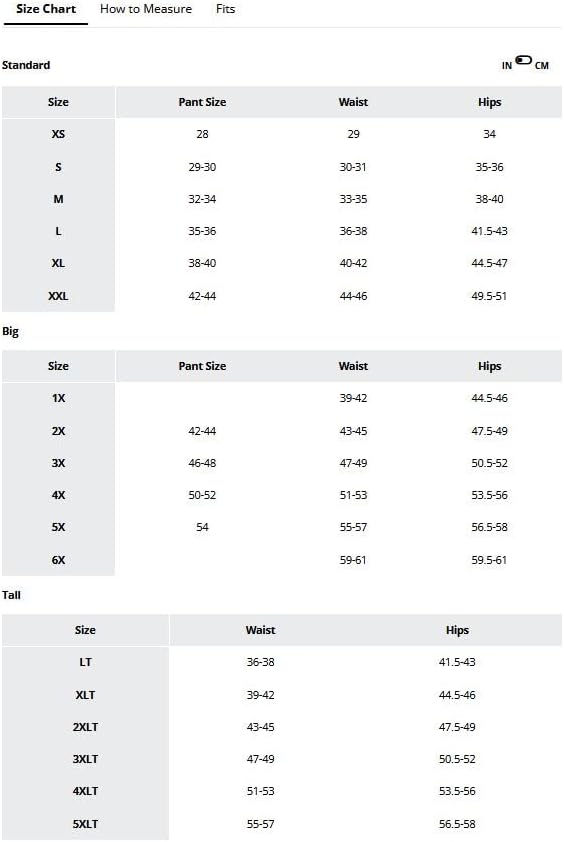Image resolution: width=564 pixels, height=842 pixels.
Task: Click the Pant Size header in Standard table
Action: [202, 102]
